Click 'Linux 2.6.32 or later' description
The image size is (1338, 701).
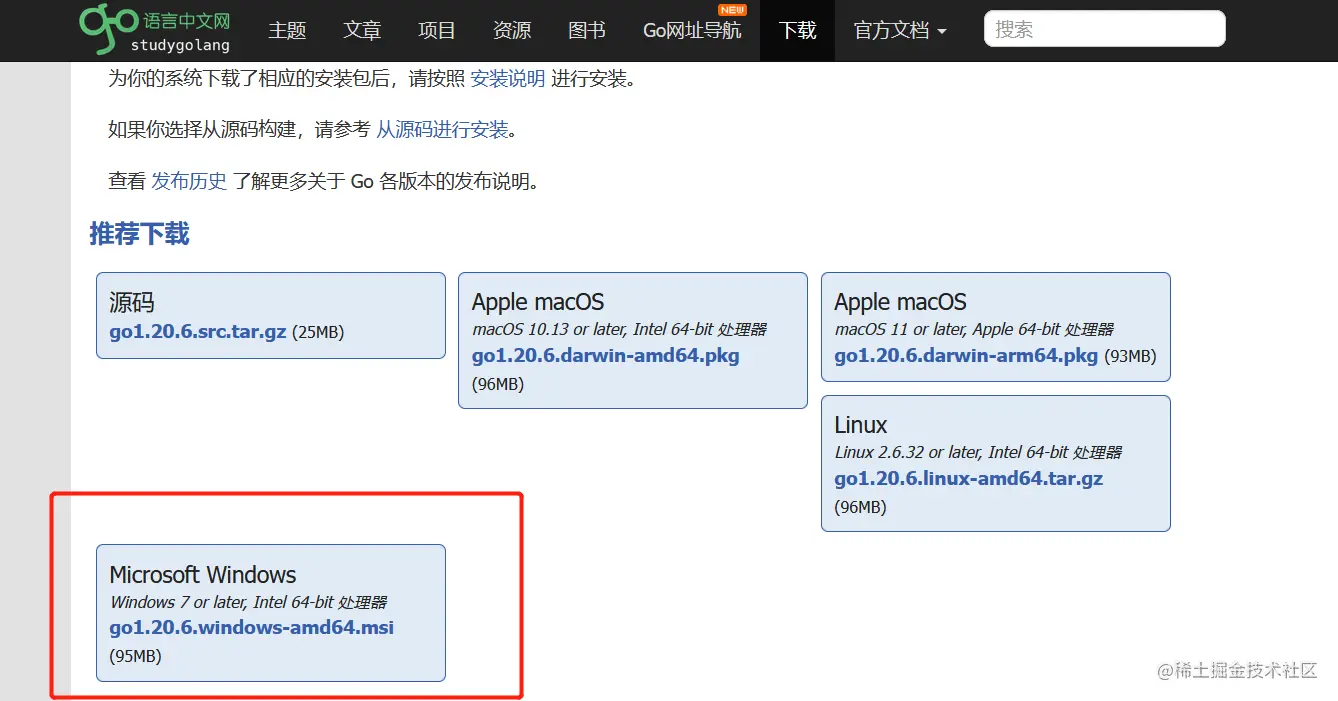coord(978,452)
